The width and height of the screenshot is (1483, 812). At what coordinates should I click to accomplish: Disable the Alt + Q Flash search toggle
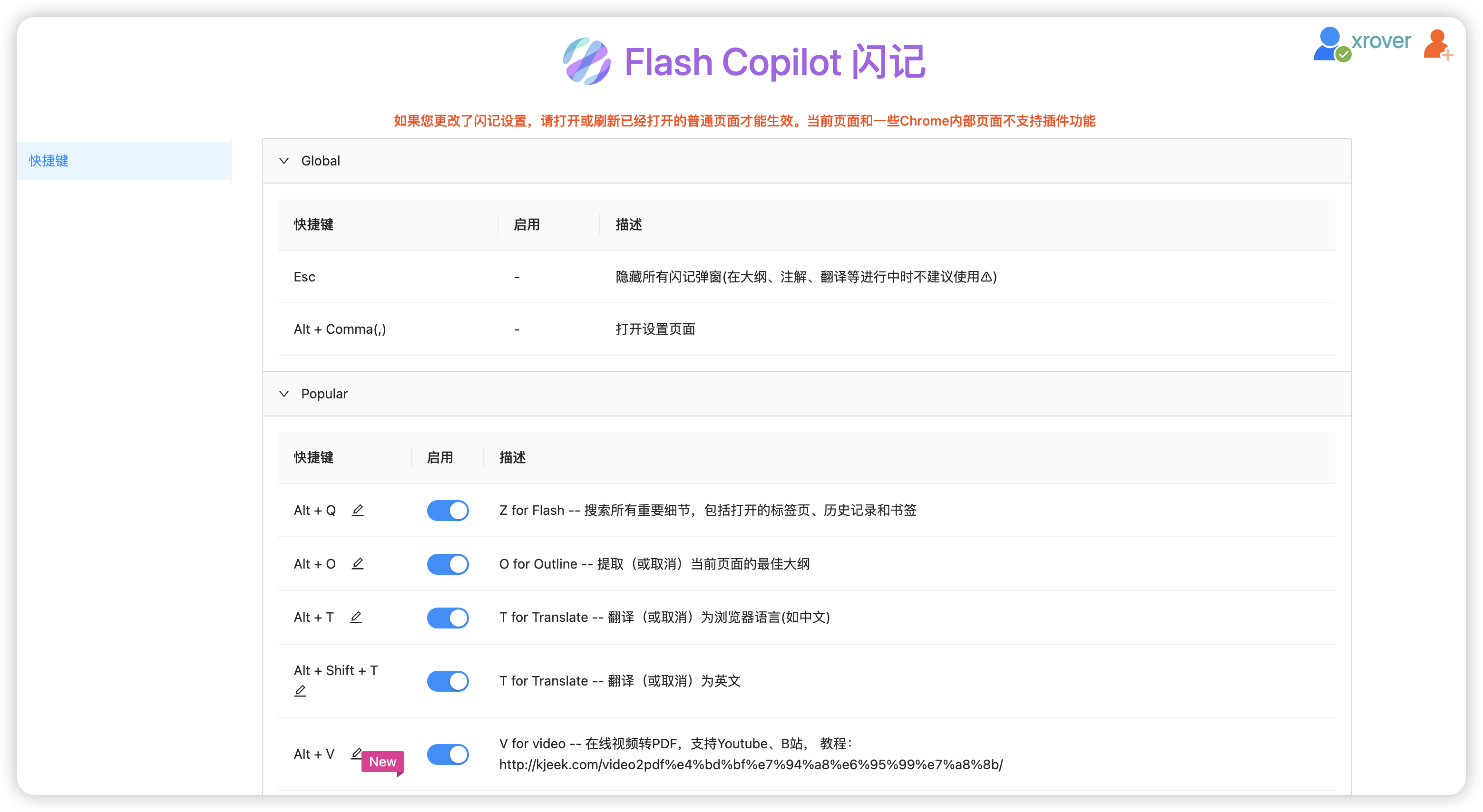[x=447, y=511]
